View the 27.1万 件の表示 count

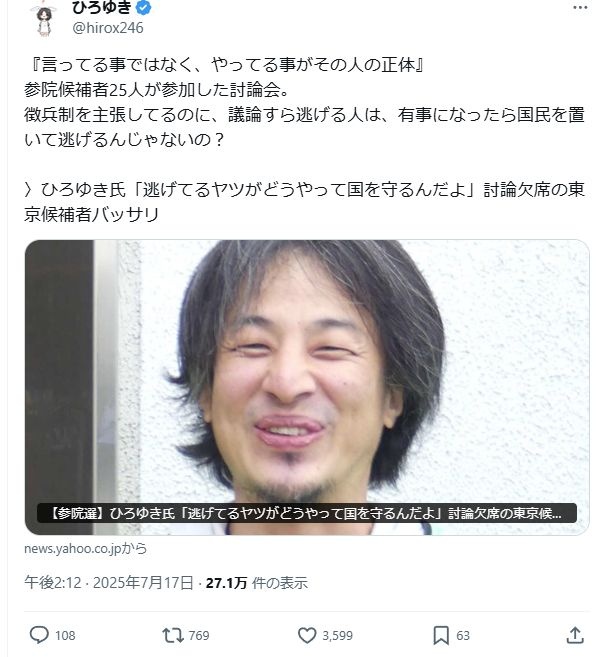tap(257, 583)
